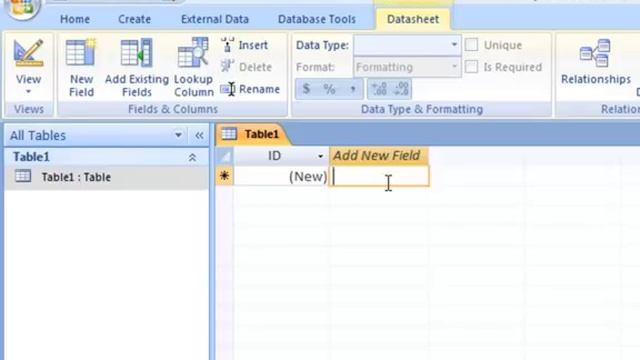Click the empty cell under Add New Field

tap(379, 176)
